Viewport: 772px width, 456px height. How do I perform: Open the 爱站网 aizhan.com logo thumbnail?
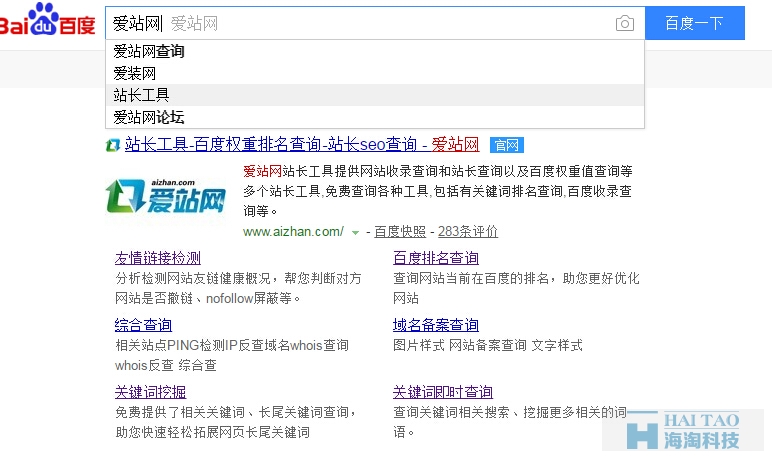click(166, 196)
